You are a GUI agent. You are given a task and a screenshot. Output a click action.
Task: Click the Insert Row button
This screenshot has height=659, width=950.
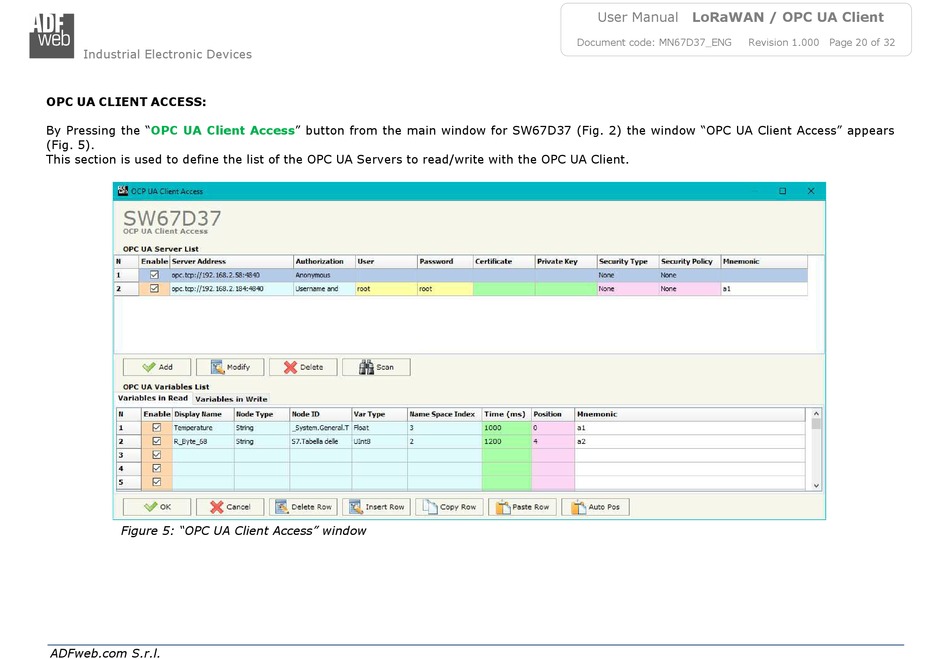pos(376,507)
